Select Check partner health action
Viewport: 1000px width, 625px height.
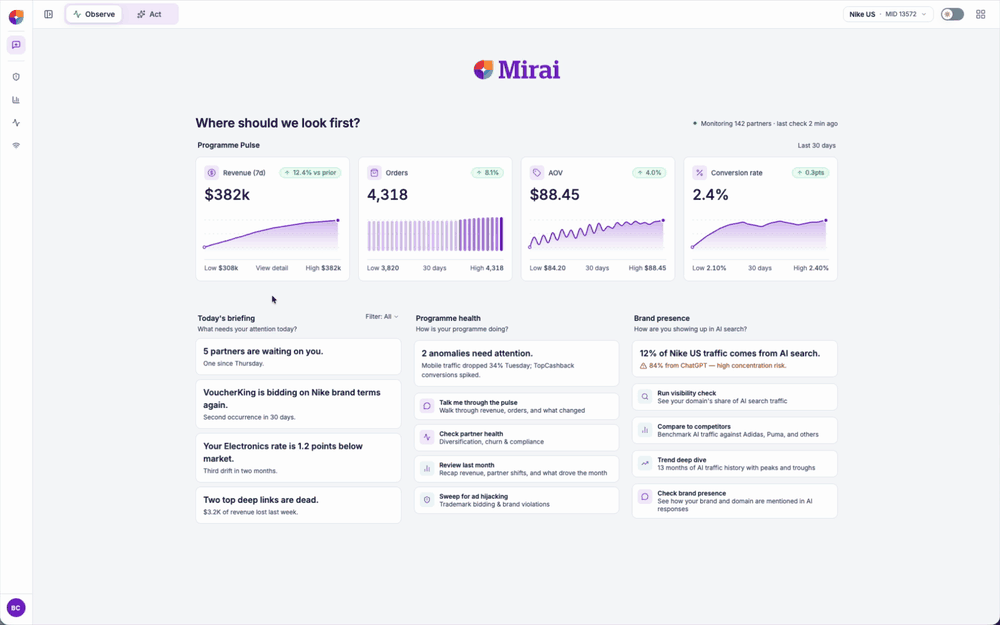(517, 438)
